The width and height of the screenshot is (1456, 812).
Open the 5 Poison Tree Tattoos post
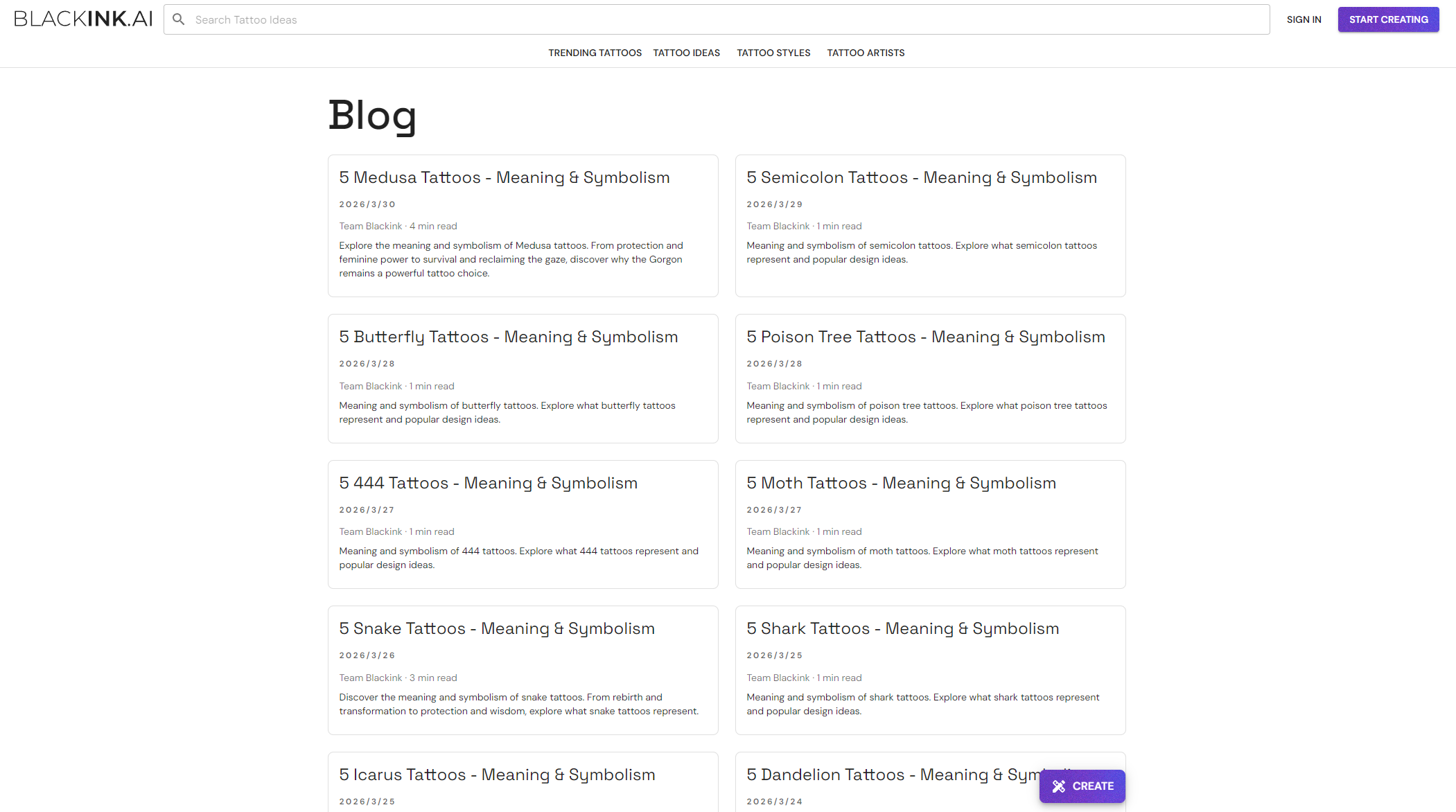pos(926,337)
